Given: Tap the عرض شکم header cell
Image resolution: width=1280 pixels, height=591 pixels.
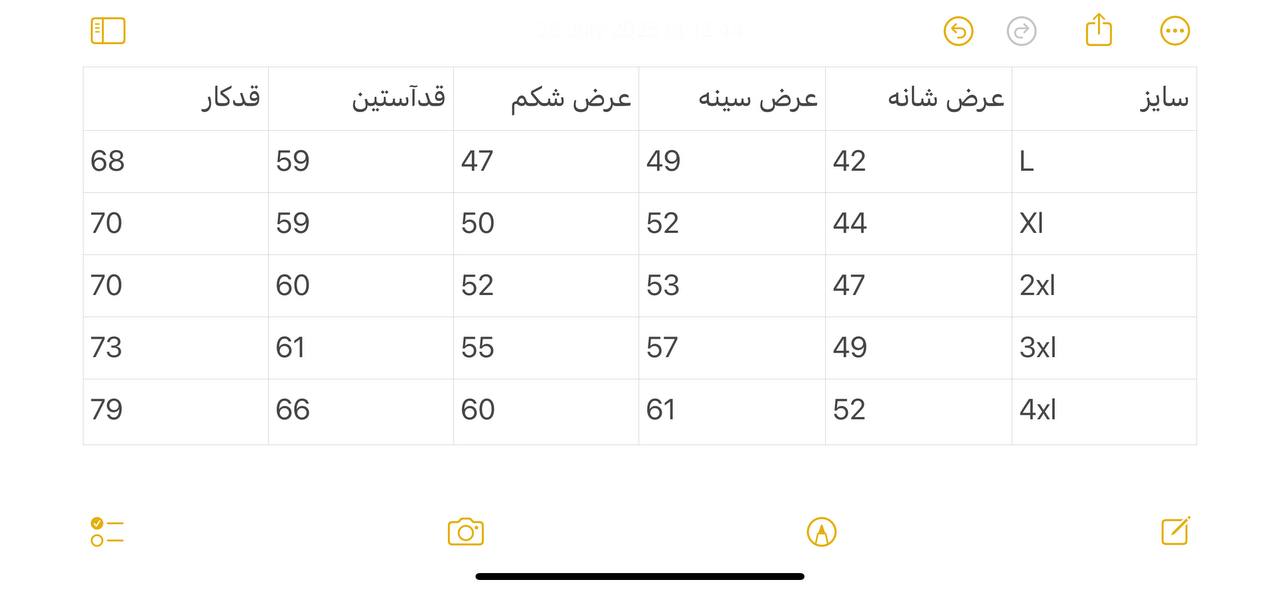Looking at the screenshot, I should (546, 98).
